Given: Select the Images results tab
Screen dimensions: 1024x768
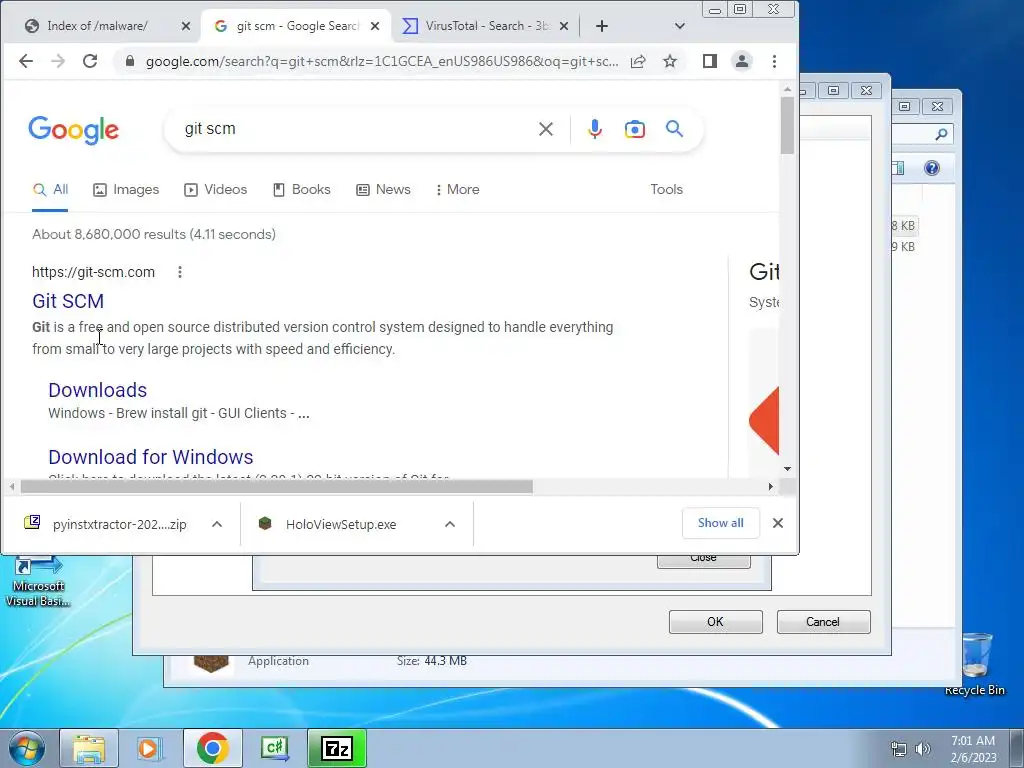Looking at the screenshot, I should [126, 189].
